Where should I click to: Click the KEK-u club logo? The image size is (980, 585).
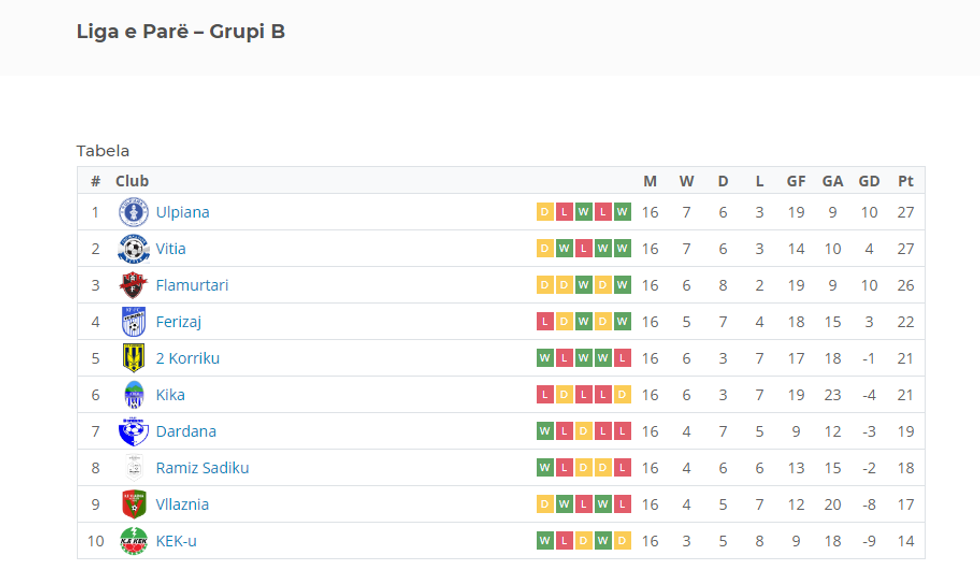point(133,541)
